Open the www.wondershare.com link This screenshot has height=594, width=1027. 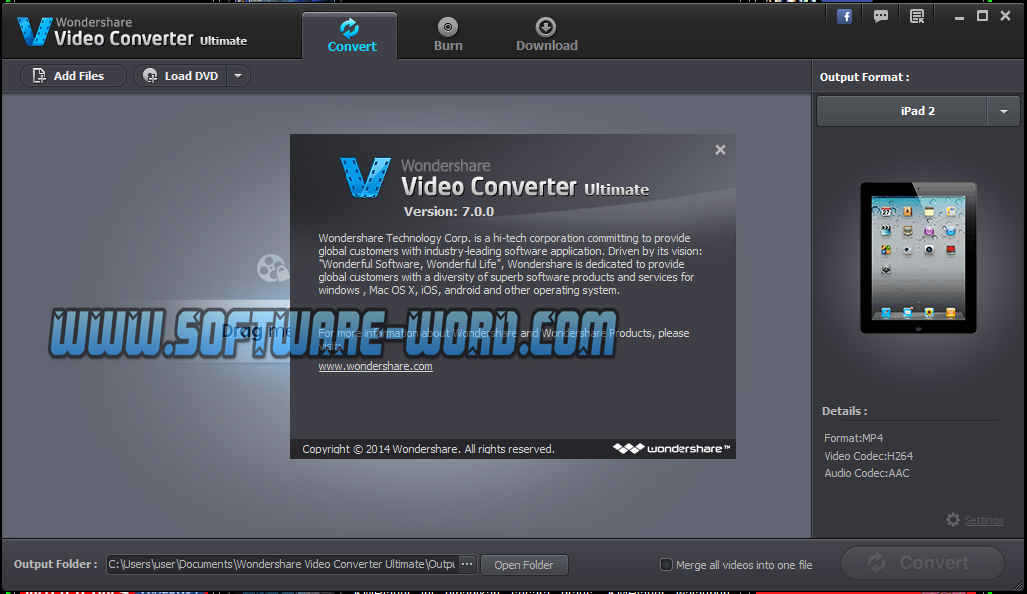pyautogui.click(x=375, y=366)
